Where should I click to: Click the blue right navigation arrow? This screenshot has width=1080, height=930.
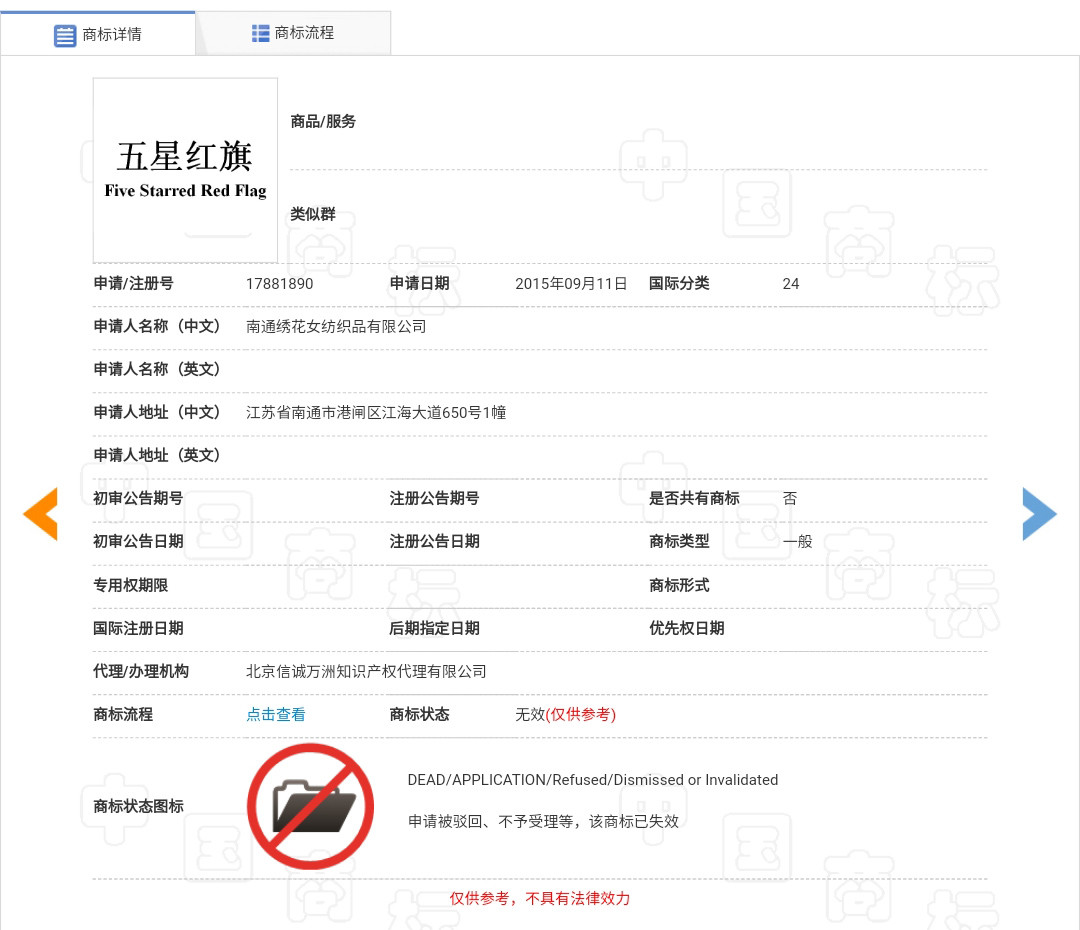point(1040,513)
